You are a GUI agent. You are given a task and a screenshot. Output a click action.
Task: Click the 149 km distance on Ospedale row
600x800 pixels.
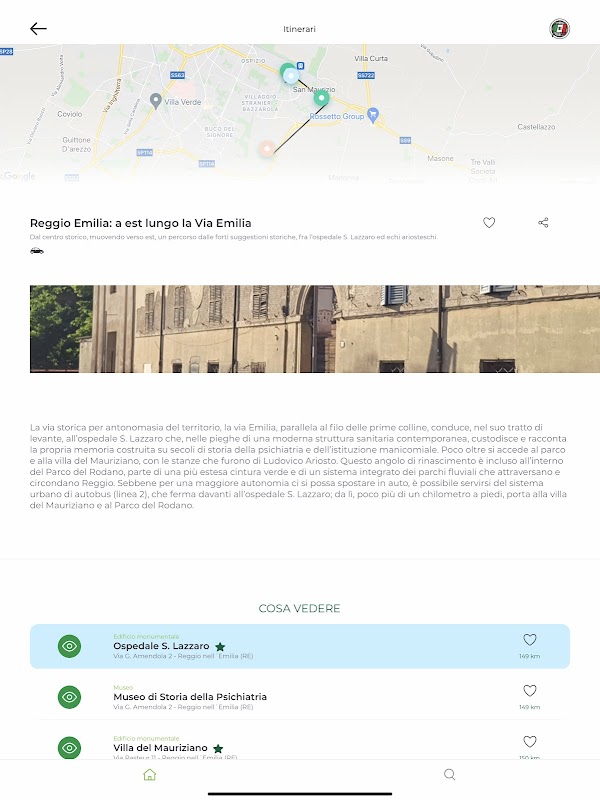(530, 656)
